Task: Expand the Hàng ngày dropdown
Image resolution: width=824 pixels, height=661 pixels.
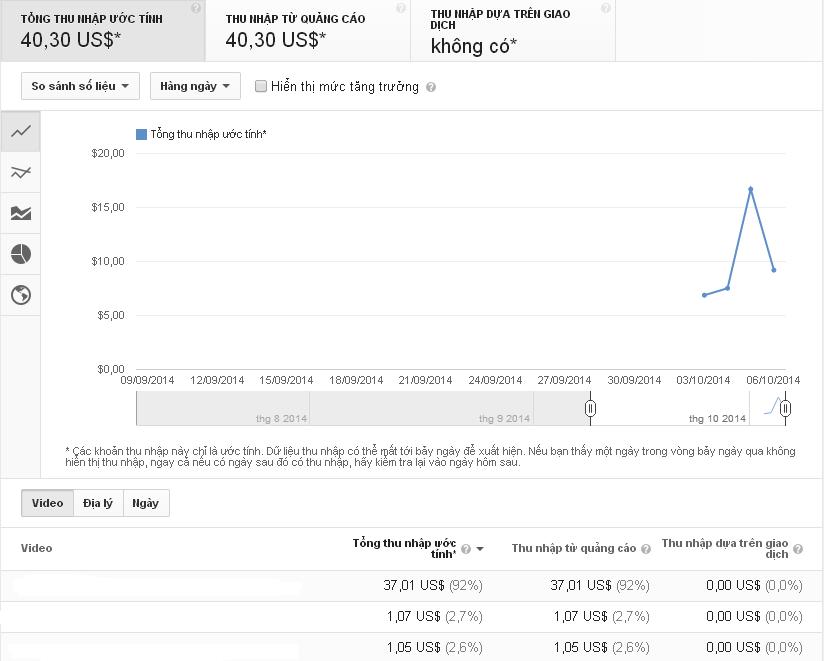Action: point(195,86)
